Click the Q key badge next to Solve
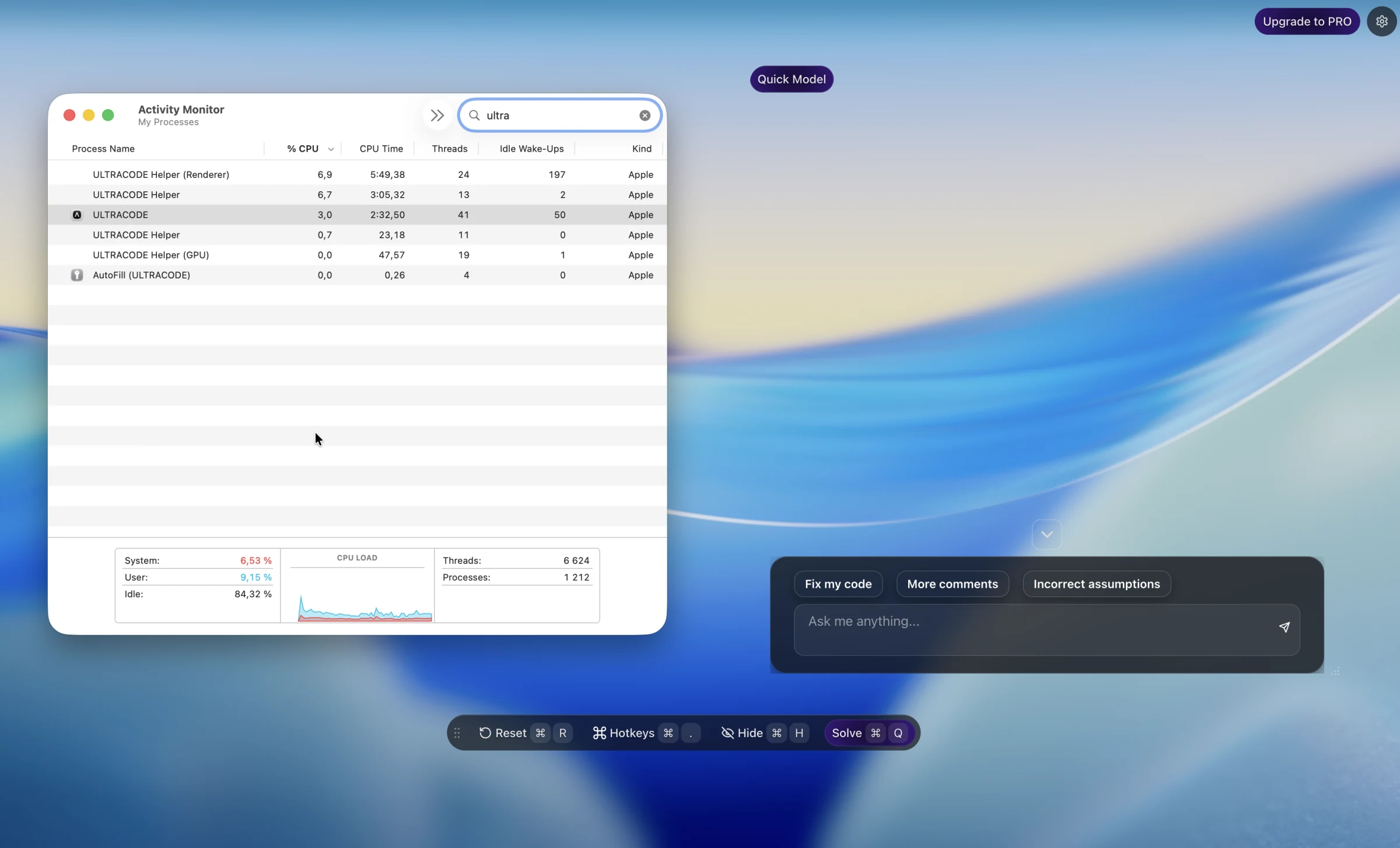Image resolution: width=1400 pixels, height=848 pixels. click(898, 733)
